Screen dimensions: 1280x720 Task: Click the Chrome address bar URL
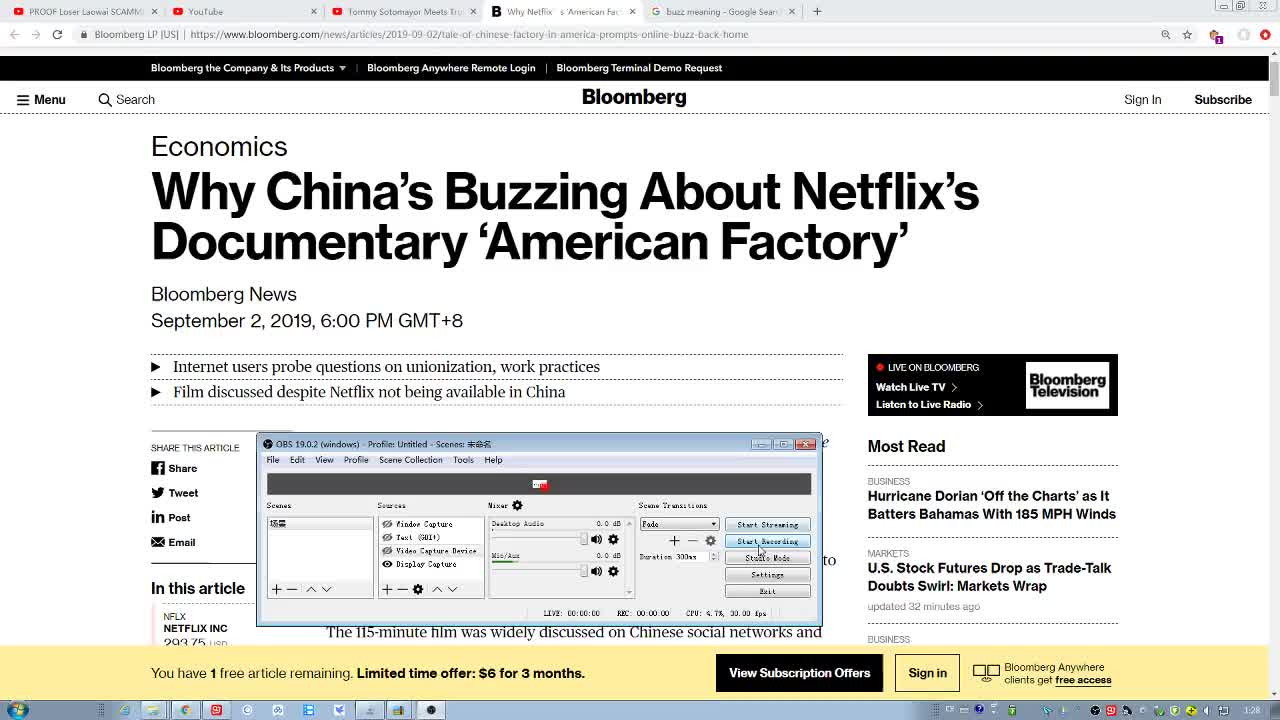(469, 34)
